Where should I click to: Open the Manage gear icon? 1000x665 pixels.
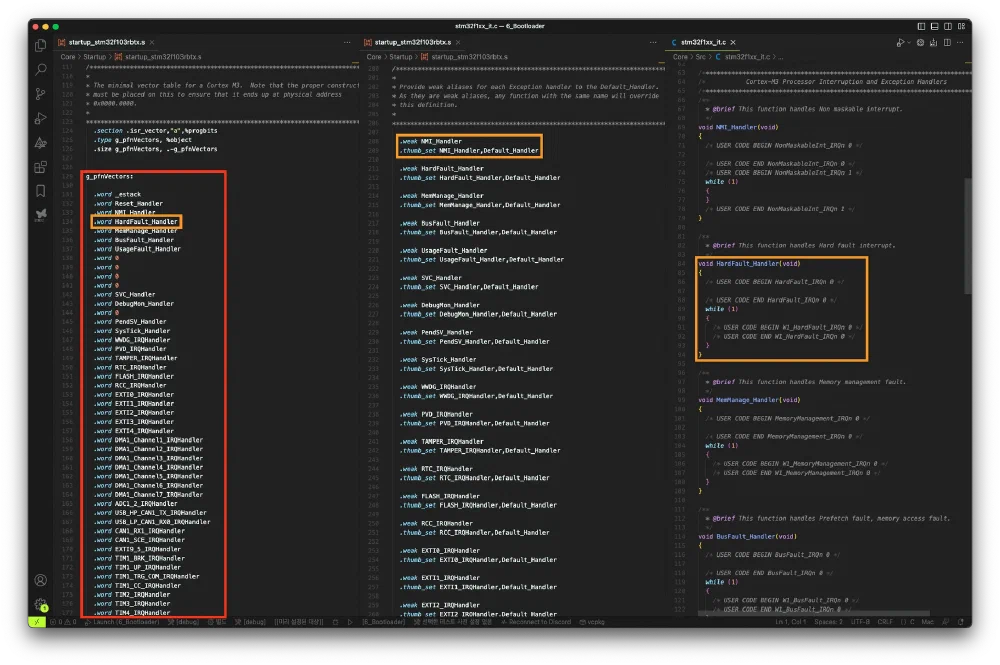point(41,604)
